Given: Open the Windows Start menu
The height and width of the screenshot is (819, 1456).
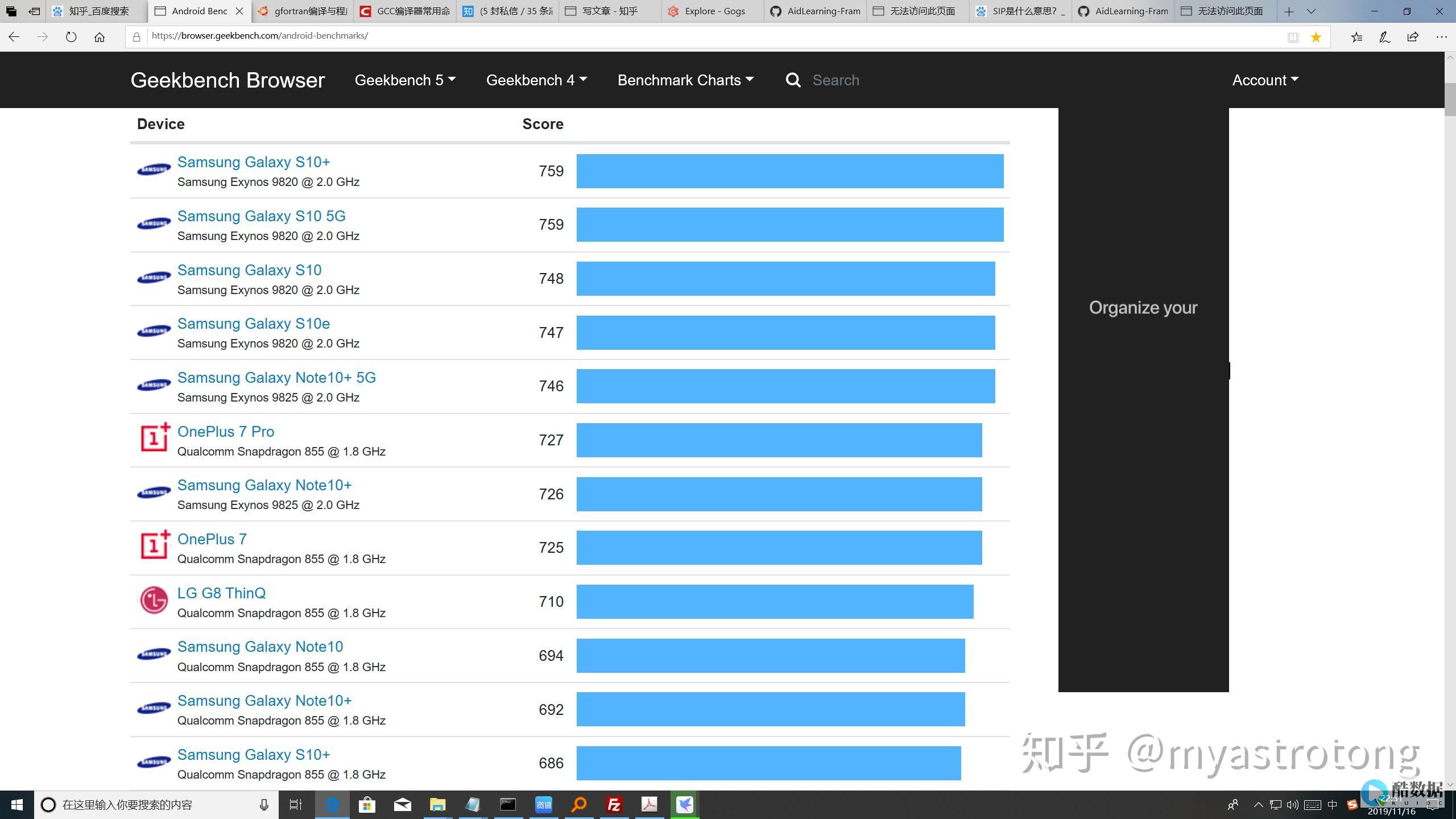Looking at the screenshot, I should coord(17,805).
